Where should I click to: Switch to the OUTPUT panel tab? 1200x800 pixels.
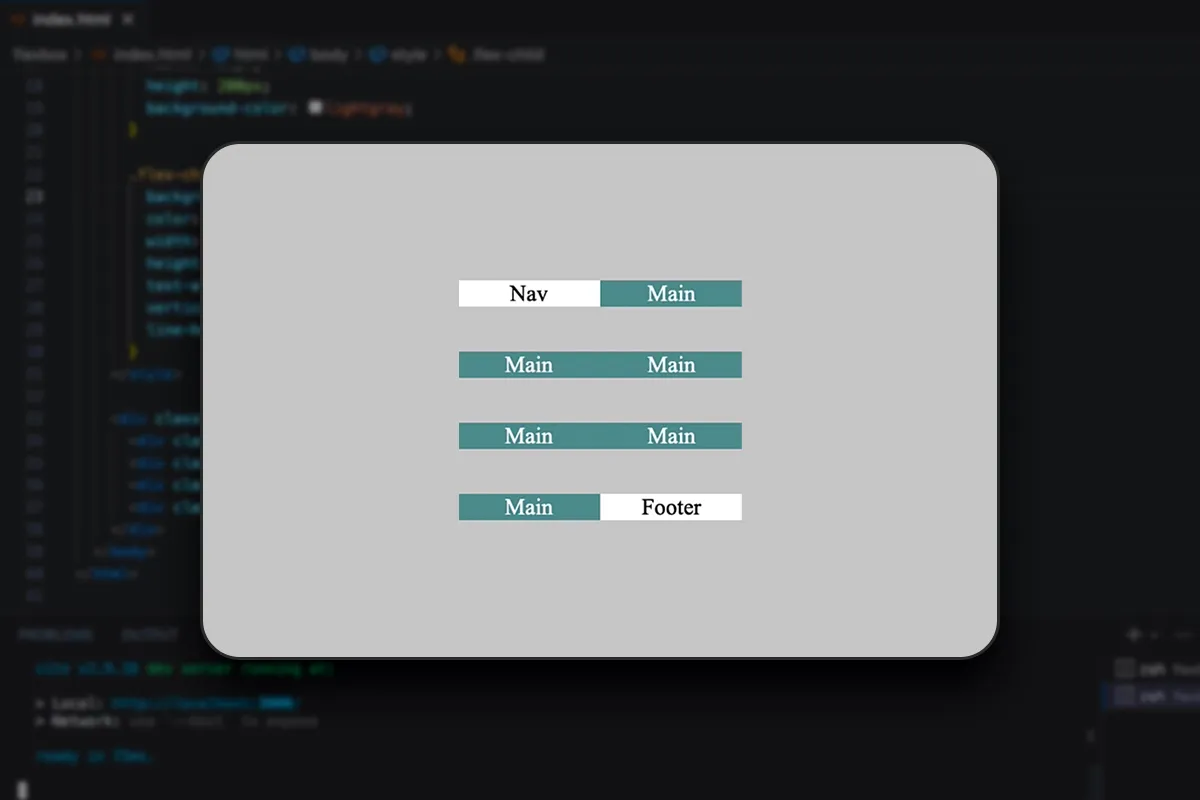pos(150,635)
